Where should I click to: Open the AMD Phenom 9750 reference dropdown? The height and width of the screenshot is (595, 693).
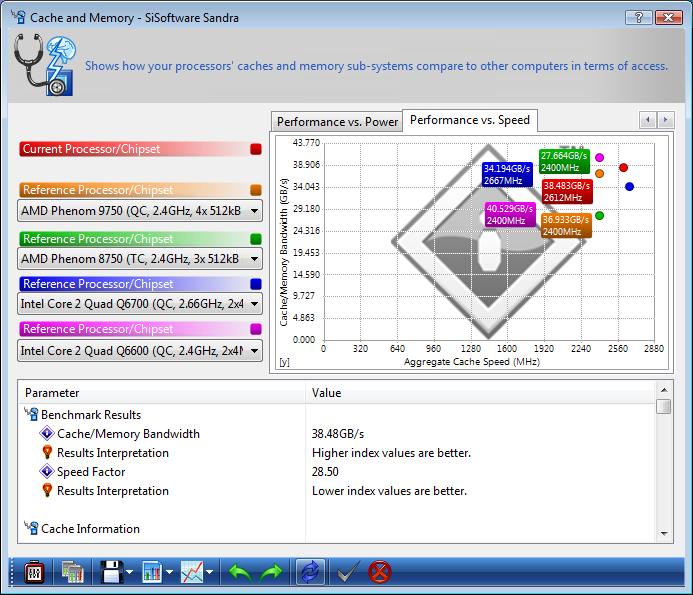[x=140, y=211]
